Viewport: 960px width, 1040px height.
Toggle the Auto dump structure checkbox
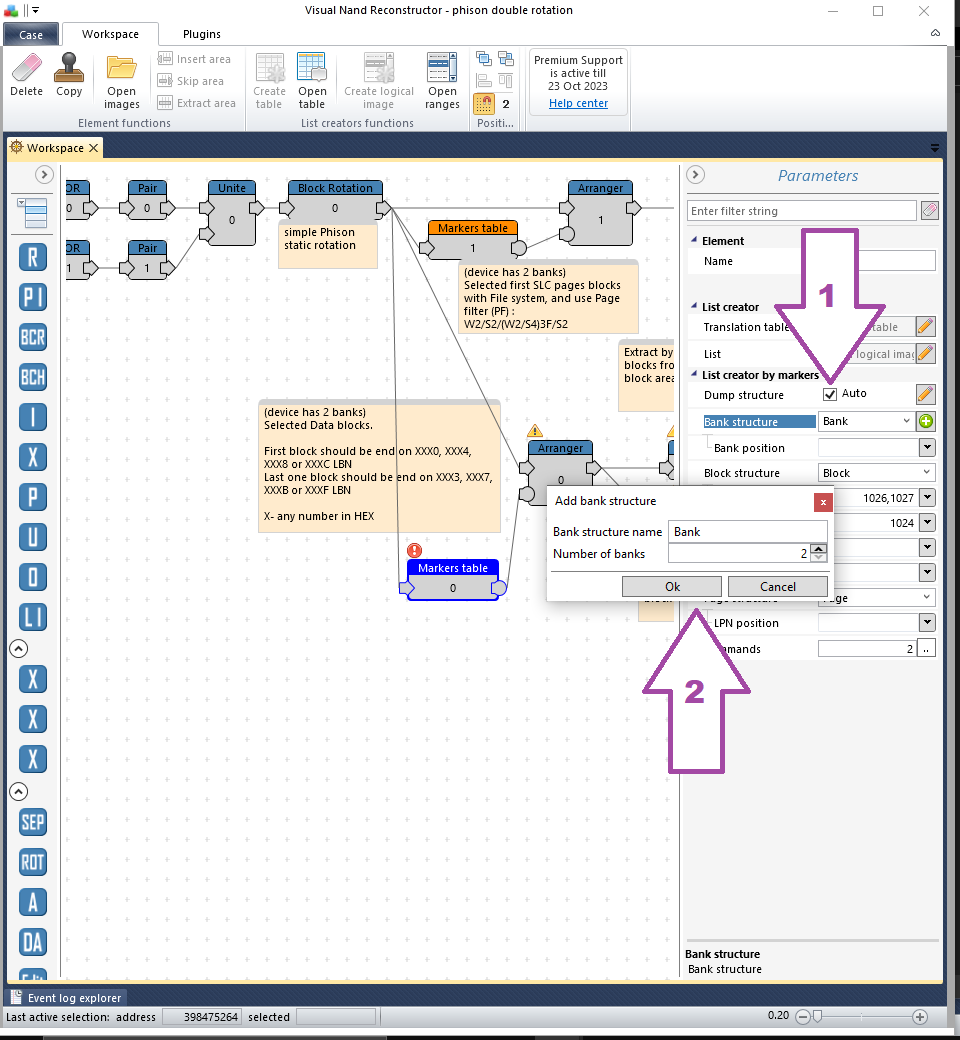pos(830,394)
